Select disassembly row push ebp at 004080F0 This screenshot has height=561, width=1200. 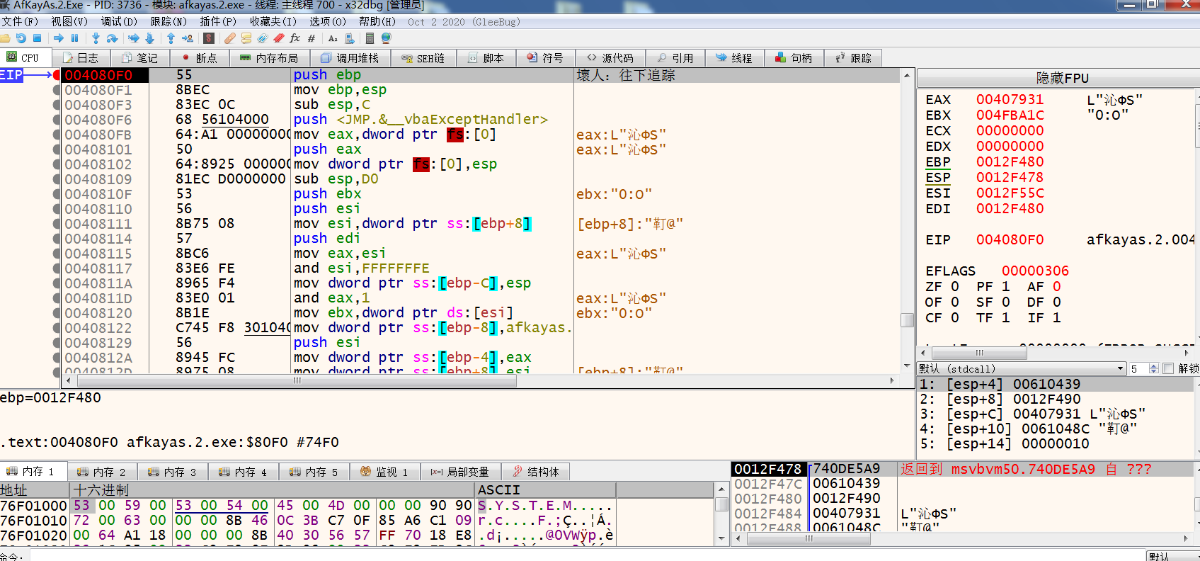pos(480,75)
